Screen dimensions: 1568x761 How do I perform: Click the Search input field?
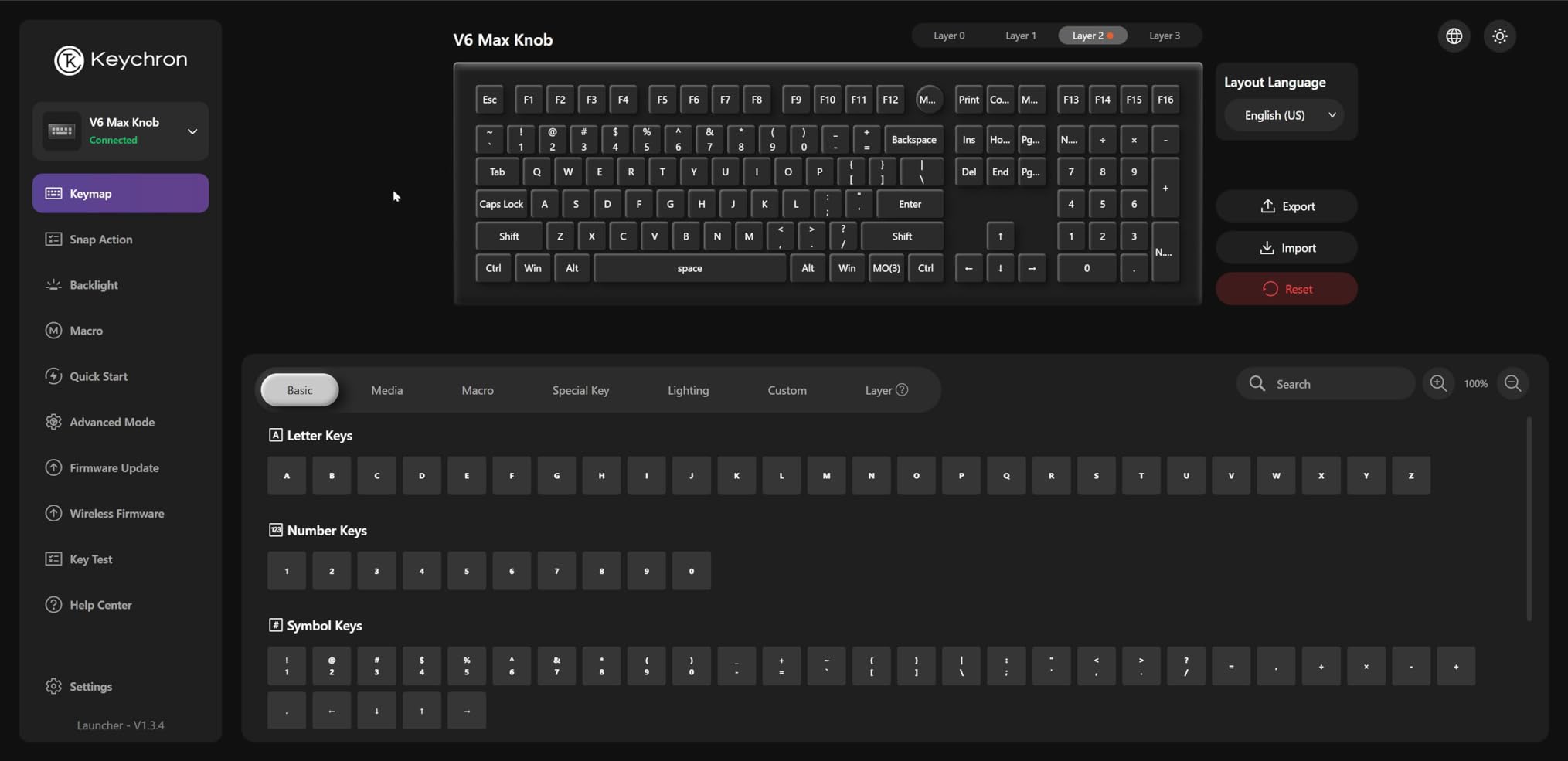coord(1325,383)
